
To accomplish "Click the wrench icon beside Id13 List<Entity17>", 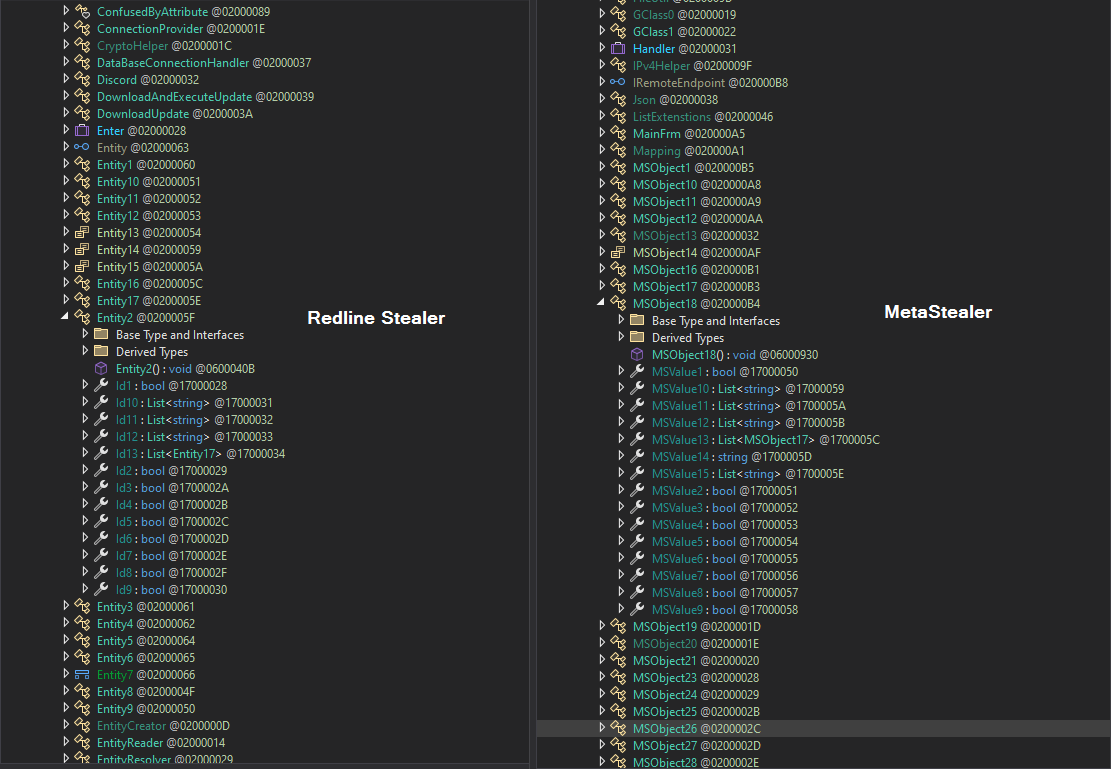I will 101,454.
